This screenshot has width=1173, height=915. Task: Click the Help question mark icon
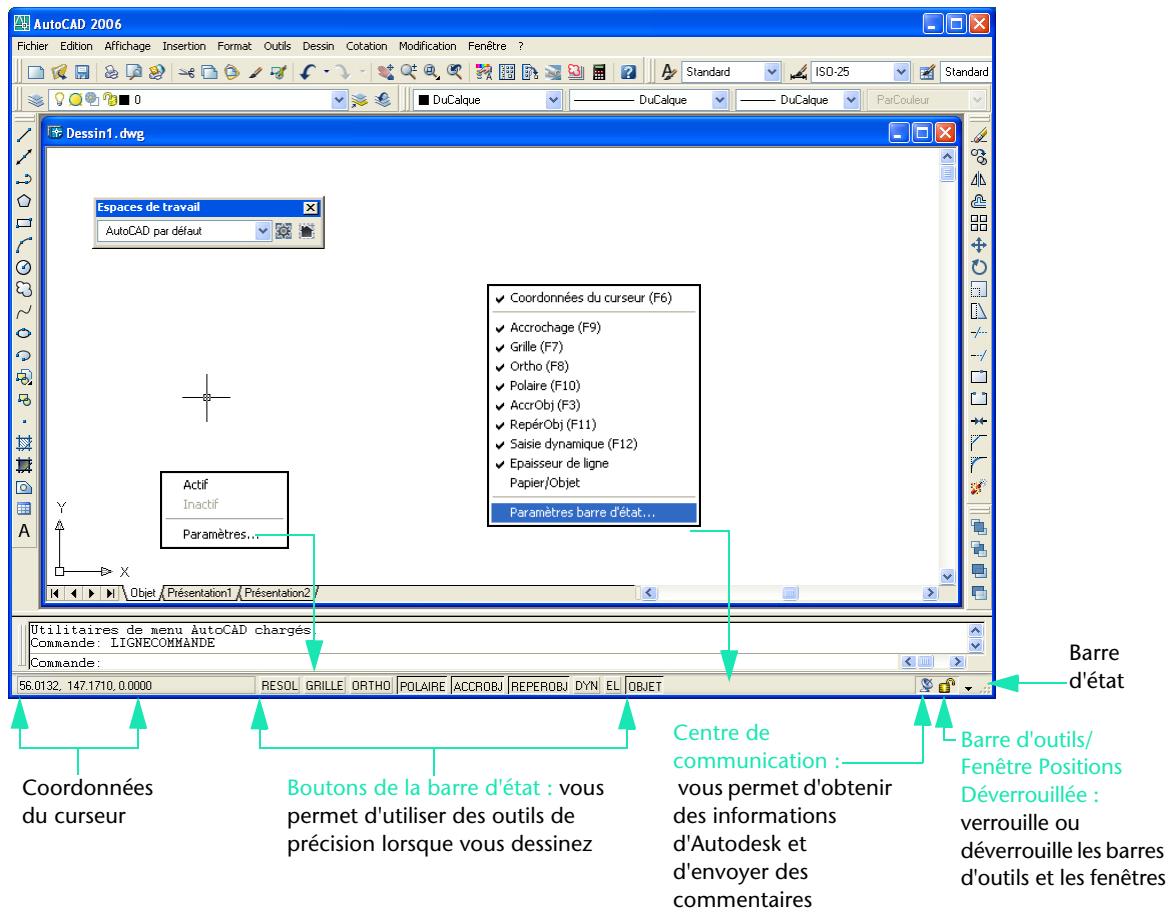point(628,73)
